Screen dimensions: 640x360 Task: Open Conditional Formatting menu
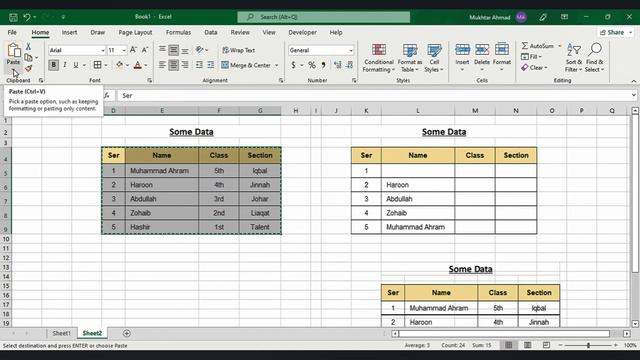pyautogui.click(x=379, y=58)
